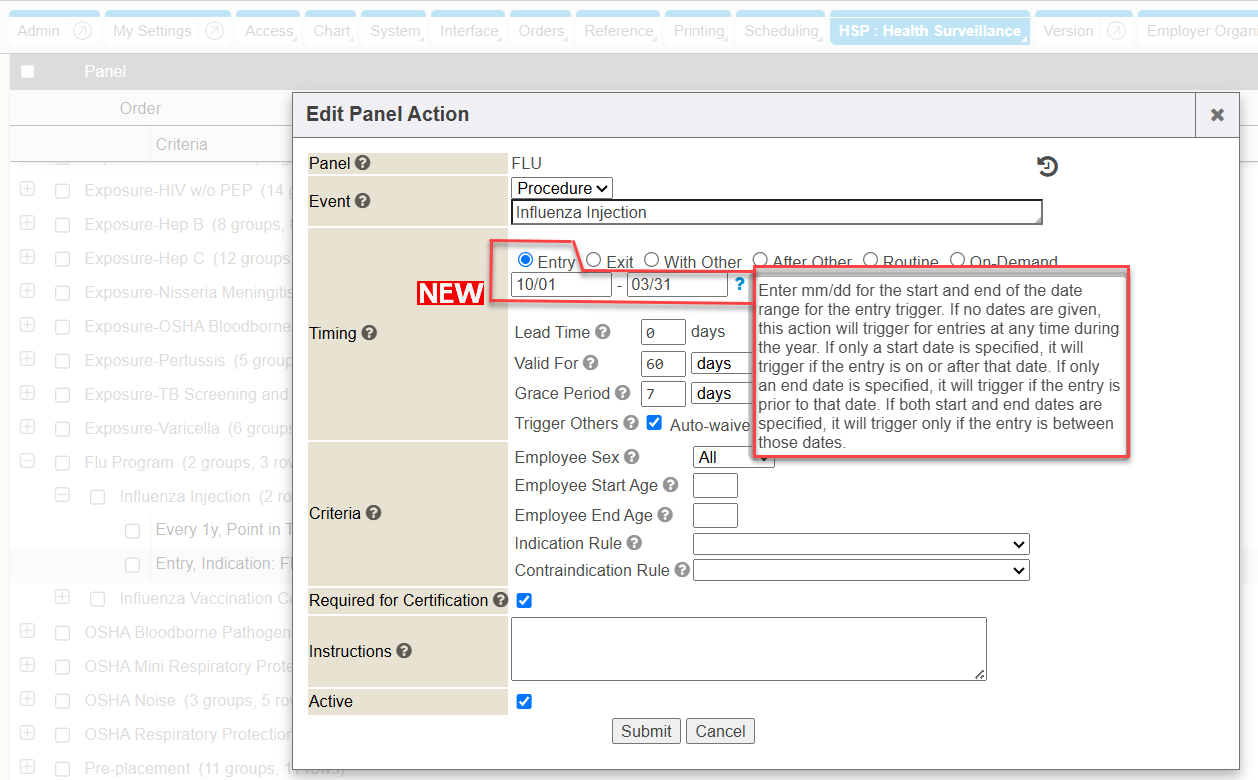
Task: Open the Orders tab
Action: point(541,31)
